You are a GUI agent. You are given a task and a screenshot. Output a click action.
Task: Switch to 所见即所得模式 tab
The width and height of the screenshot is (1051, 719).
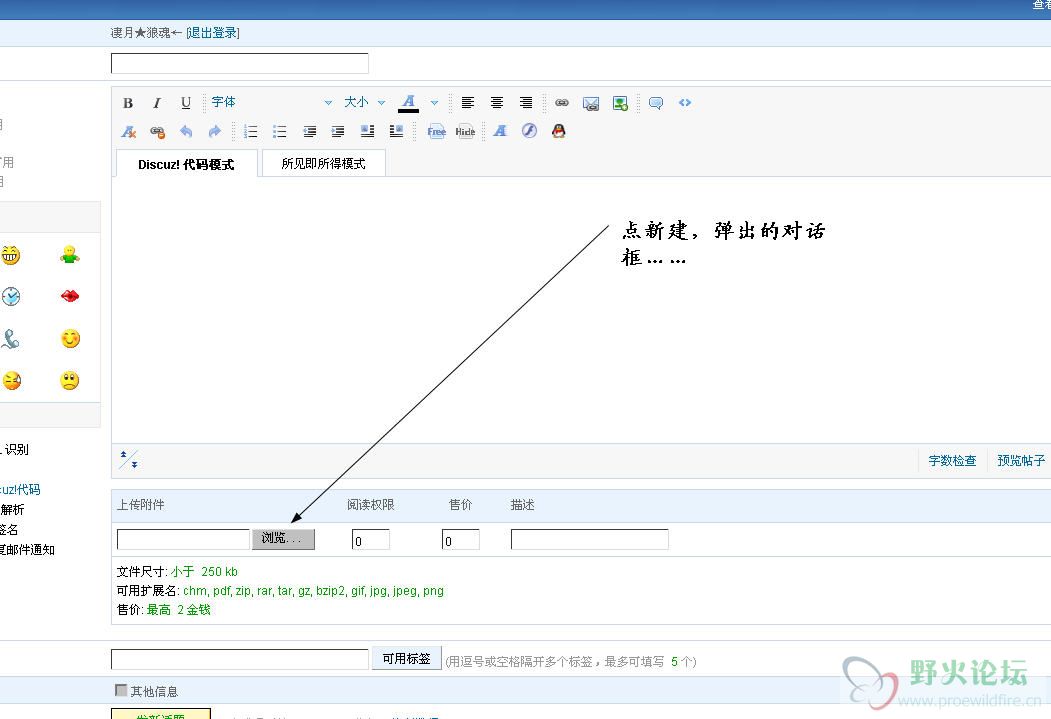324,164
